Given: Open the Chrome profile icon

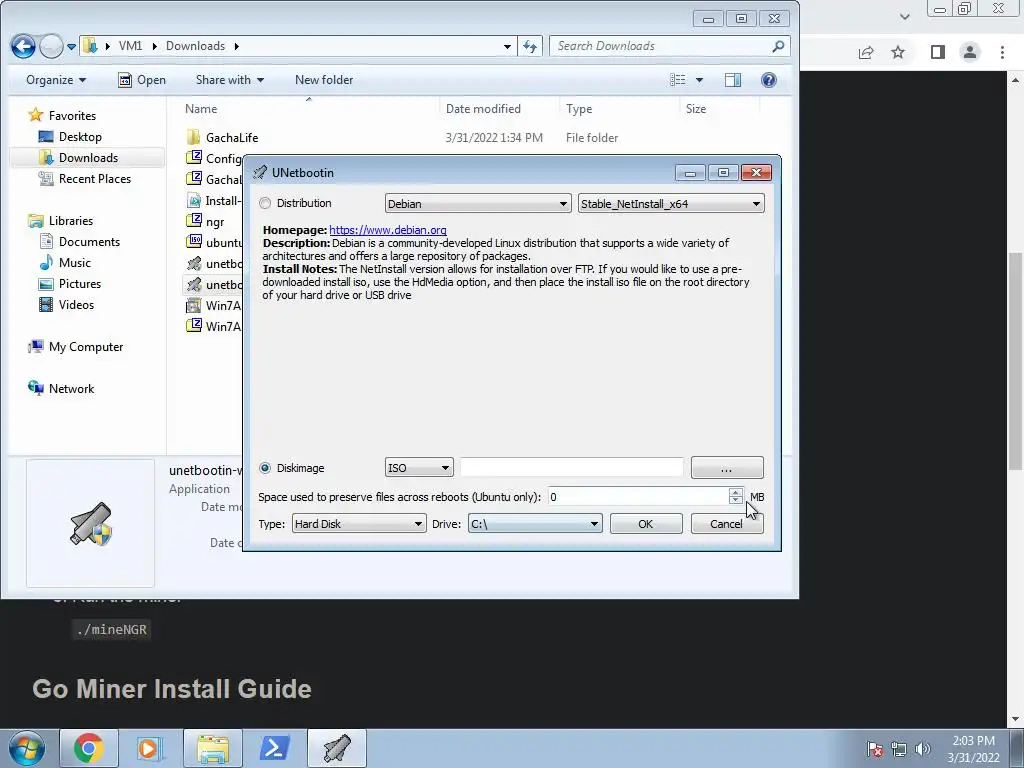Looking at the screenshot, I should [x=970, y=52].
